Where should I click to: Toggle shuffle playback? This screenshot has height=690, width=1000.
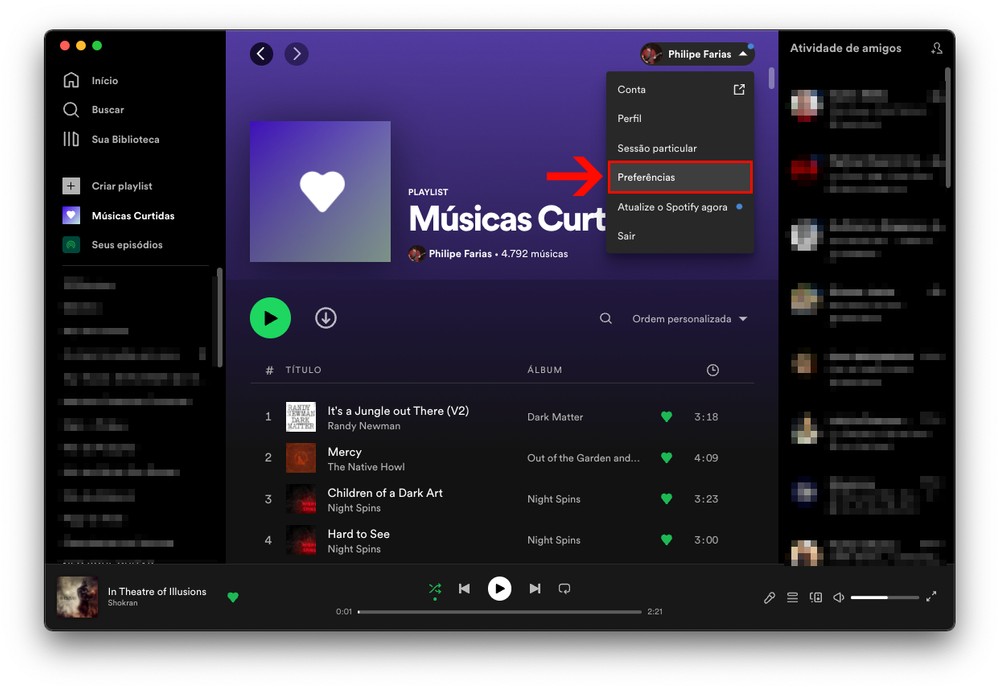(435, 589)
